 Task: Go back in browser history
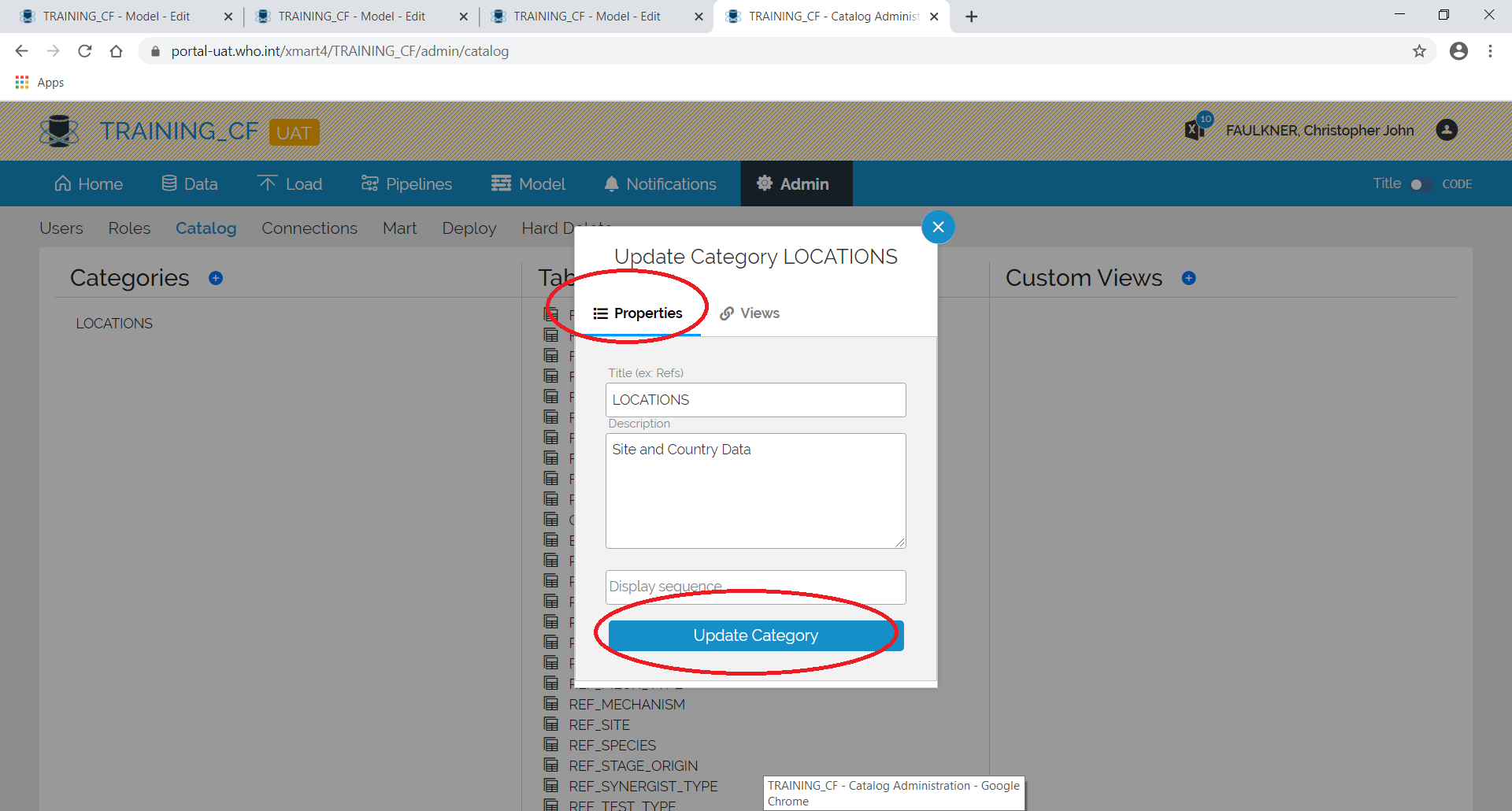(21, 51)
